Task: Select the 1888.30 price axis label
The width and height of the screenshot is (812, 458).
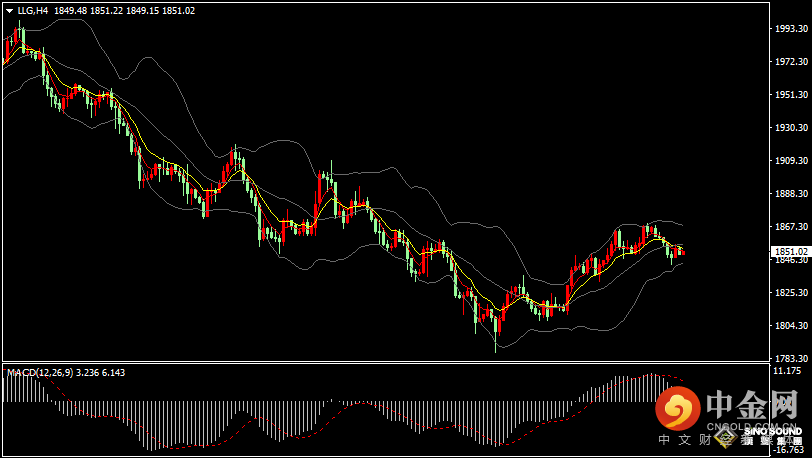Action: pos(790,194)
